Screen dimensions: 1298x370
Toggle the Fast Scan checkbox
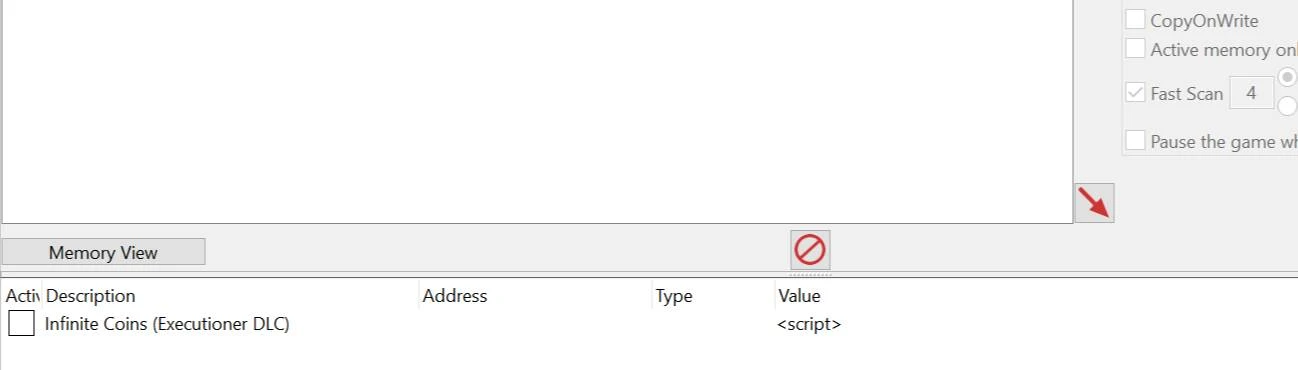pos(1135,93)
